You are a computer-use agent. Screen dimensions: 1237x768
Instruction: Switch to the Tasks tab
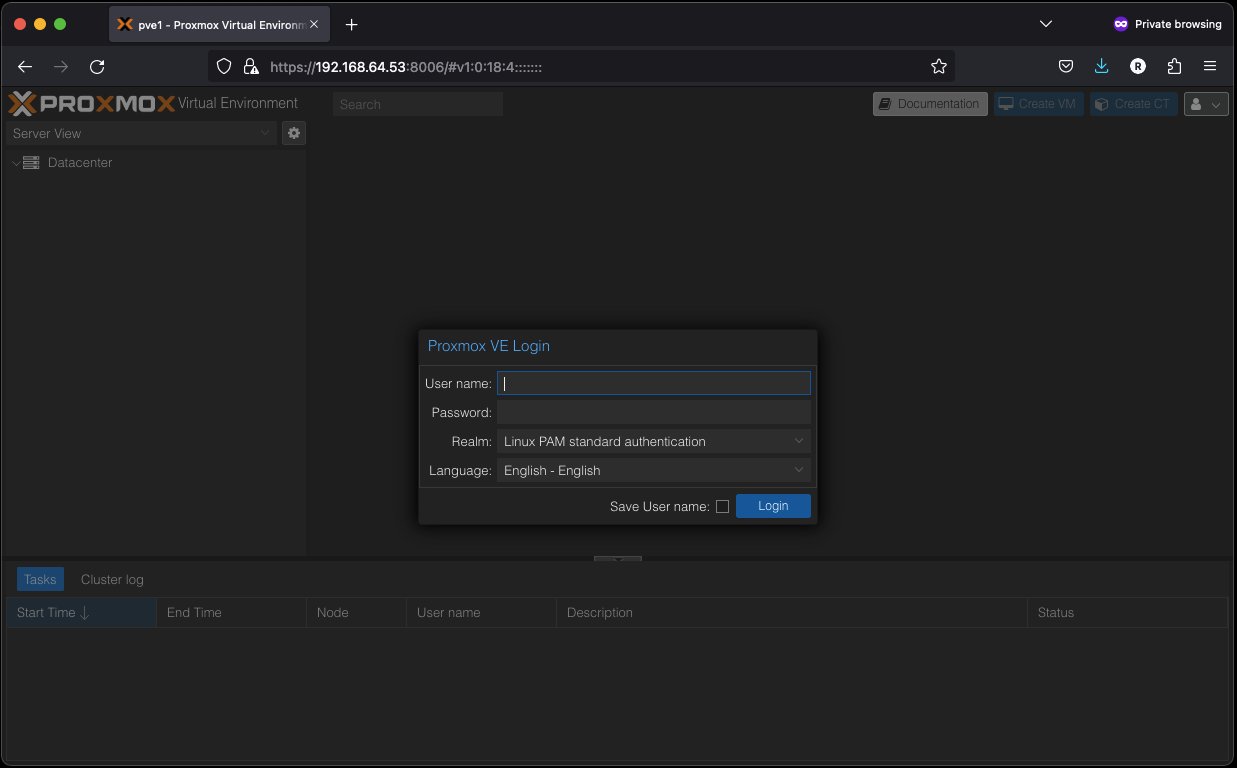(40, 579)
